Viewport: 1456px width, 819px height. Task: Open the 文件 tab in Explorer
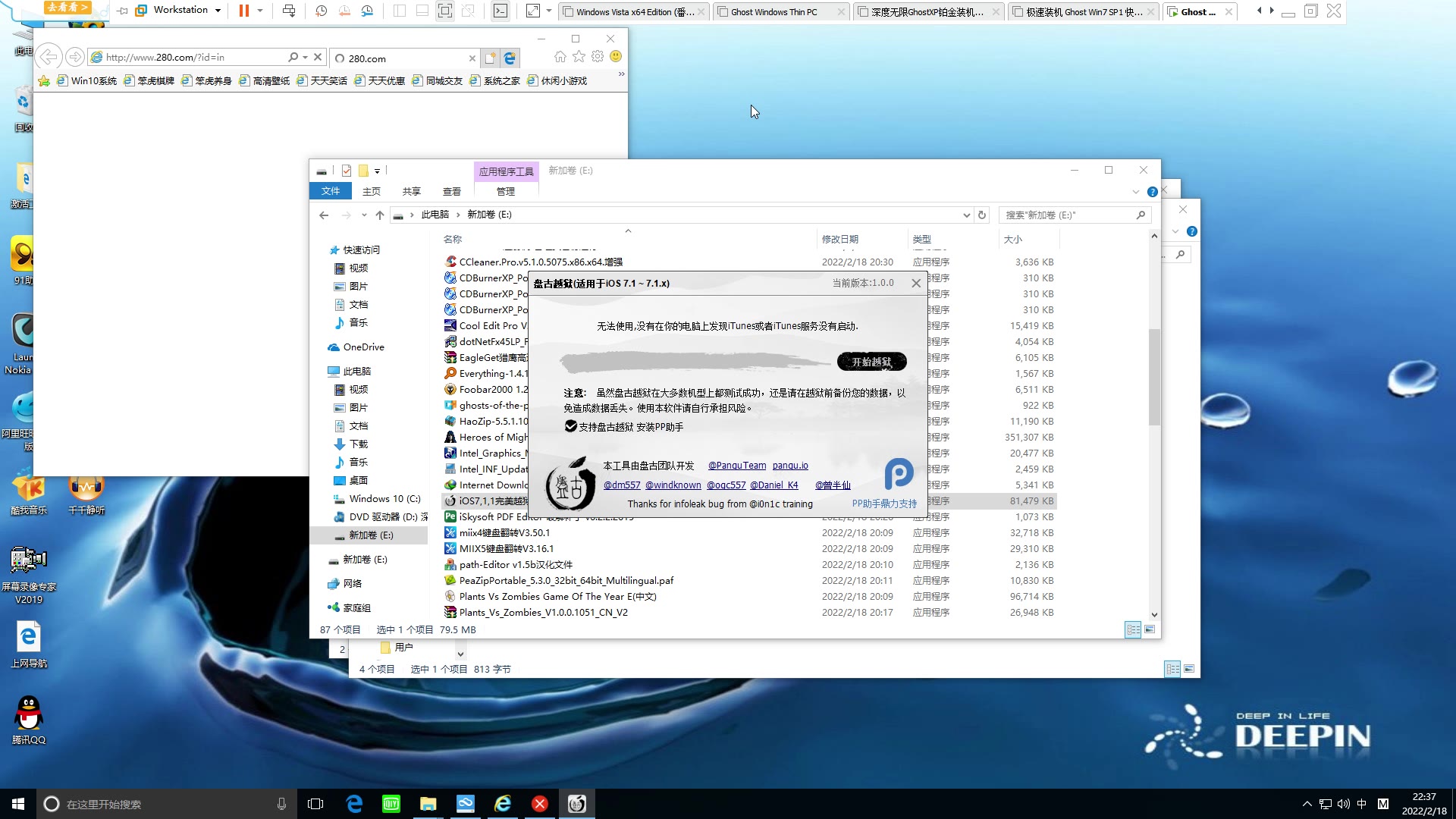click(331, 191)
